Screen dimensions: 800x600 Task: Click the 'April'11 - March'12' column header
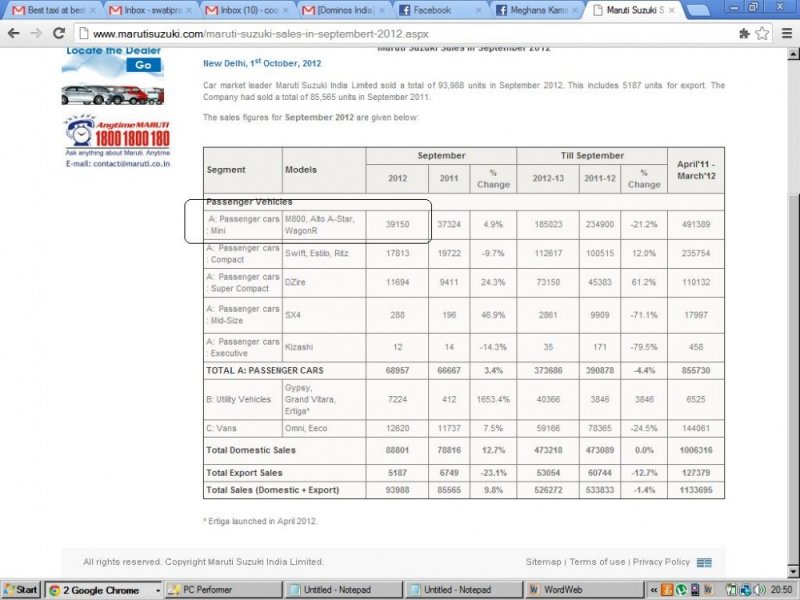[696, 170]
